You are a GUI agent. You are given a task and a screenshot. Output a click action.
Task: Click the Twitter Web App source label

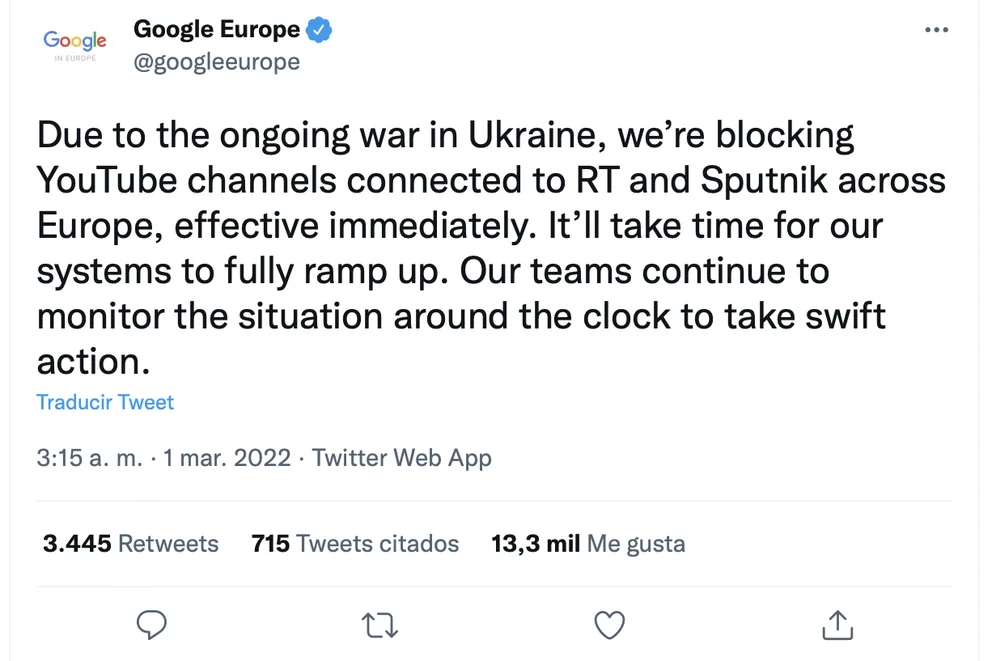pos(402,459)
